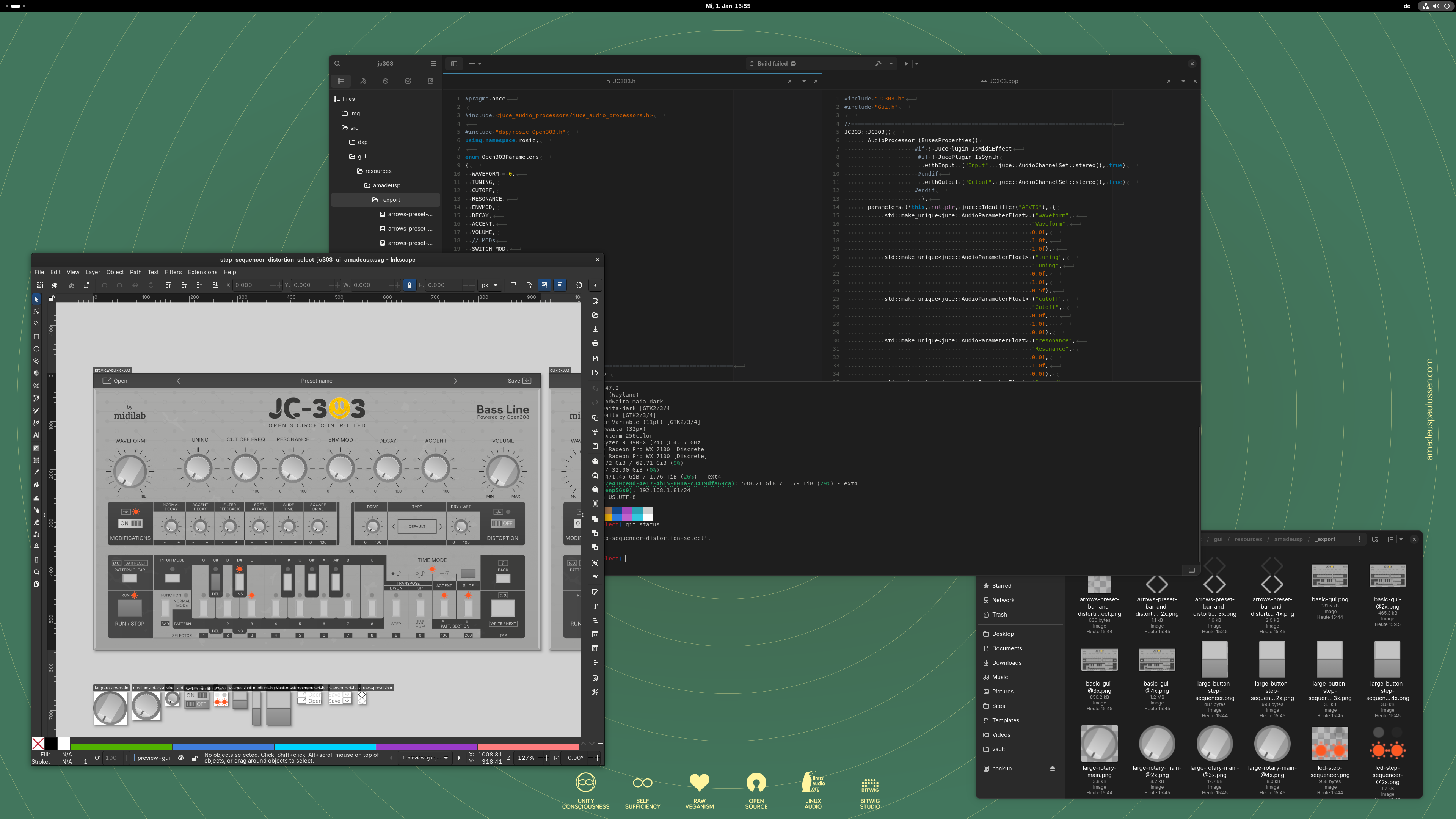Pick the Spiral tool in Inkscape
Image resolution: width=1456 pixels, height=819 pixels.
36,386
